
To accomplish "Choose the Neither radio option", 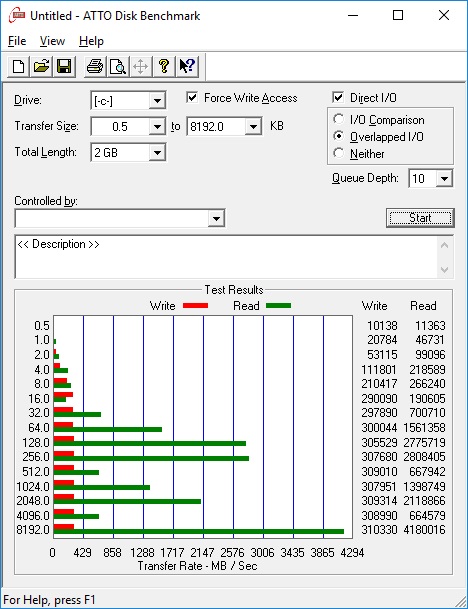I will click(x=339, y=153).
